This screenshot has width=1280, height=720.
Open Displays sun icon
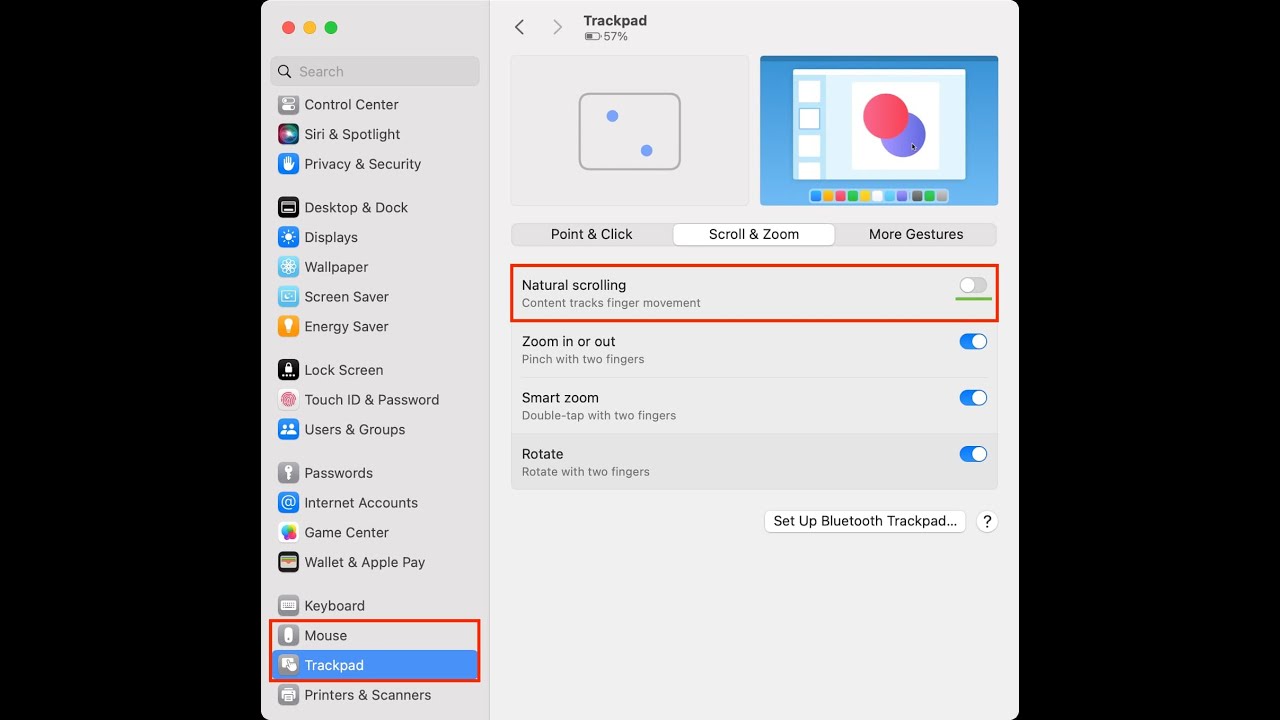[x=289, y=237]
